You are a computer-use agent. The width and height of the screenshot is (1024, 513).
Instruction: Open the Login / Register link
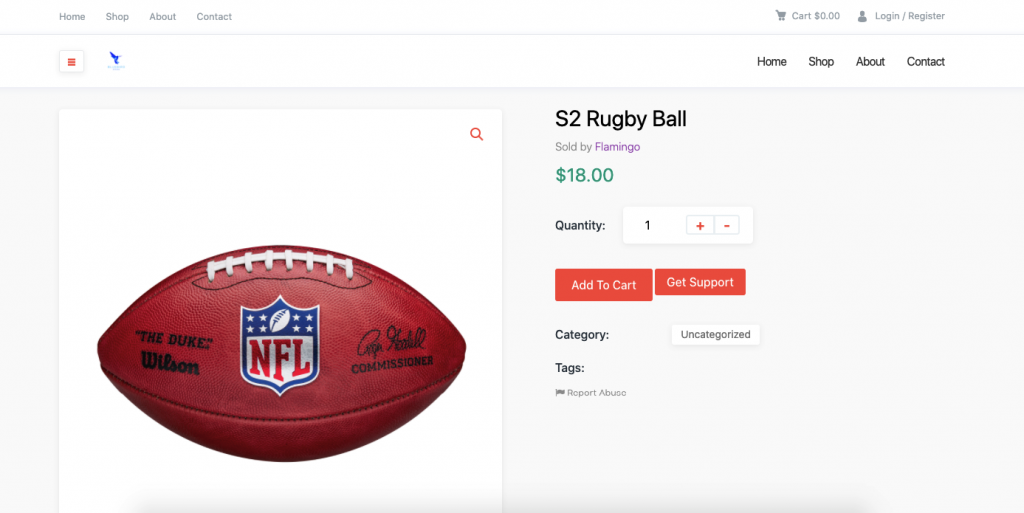[x=909, y=16]
